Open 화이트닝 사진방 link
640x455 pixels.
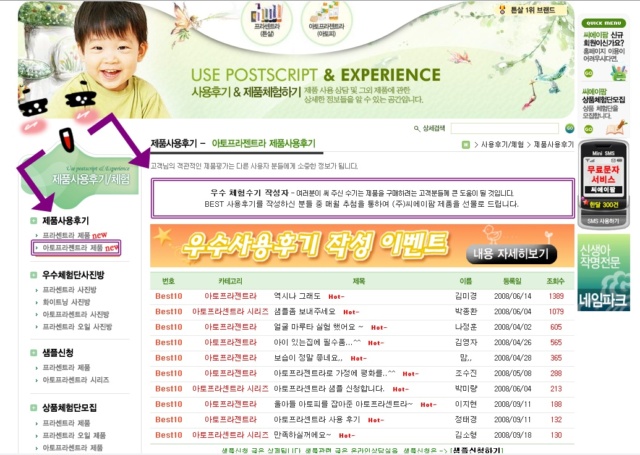coord(66,302)
